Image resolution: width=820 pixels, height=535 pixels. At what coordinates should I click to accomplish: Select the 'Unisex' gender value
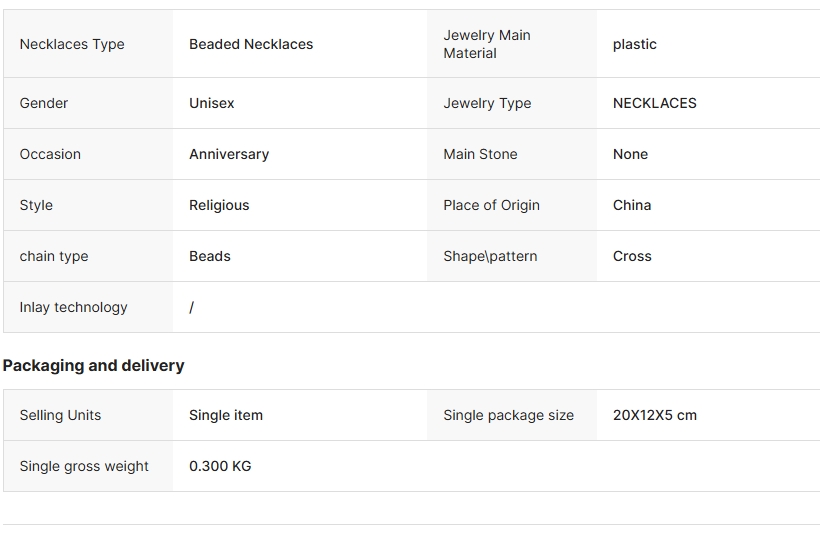[x=212, y=103]
